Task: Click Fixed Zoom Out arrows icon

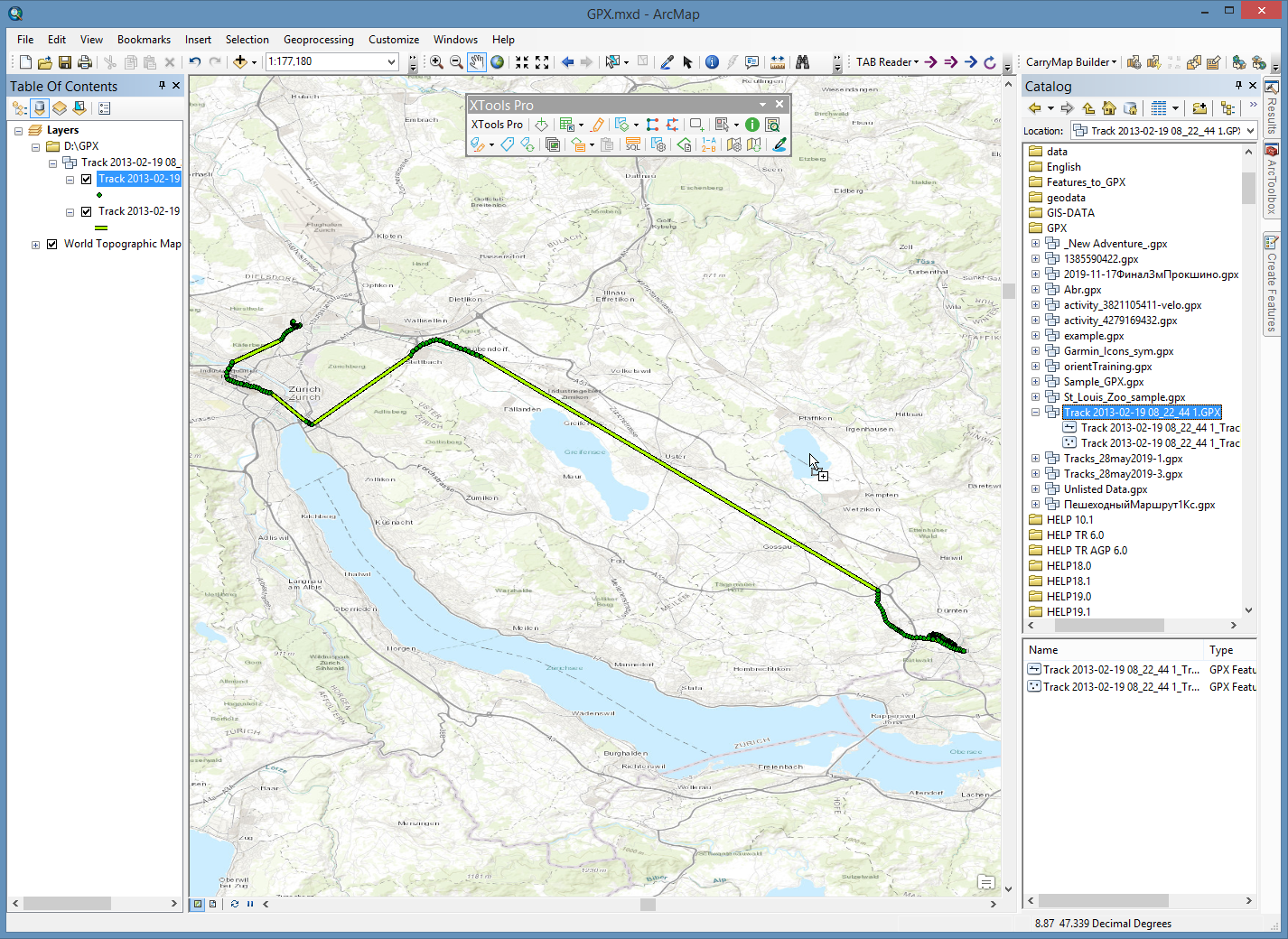Action: (542, 62)
